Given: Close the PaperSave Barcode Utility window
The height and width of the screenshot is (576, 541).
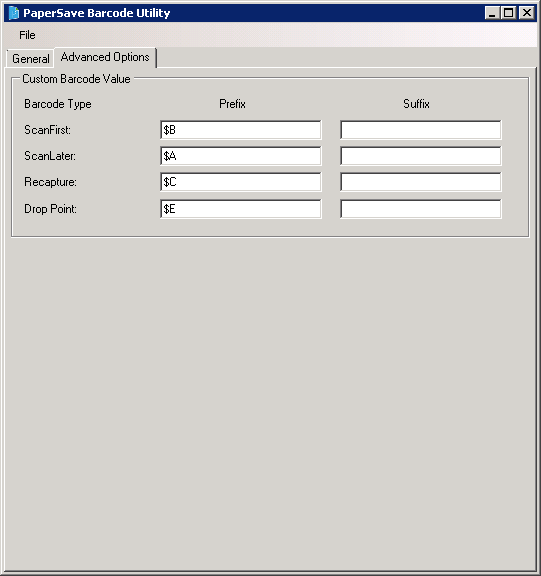Looking at the screenshot, I should coord(527,13).
